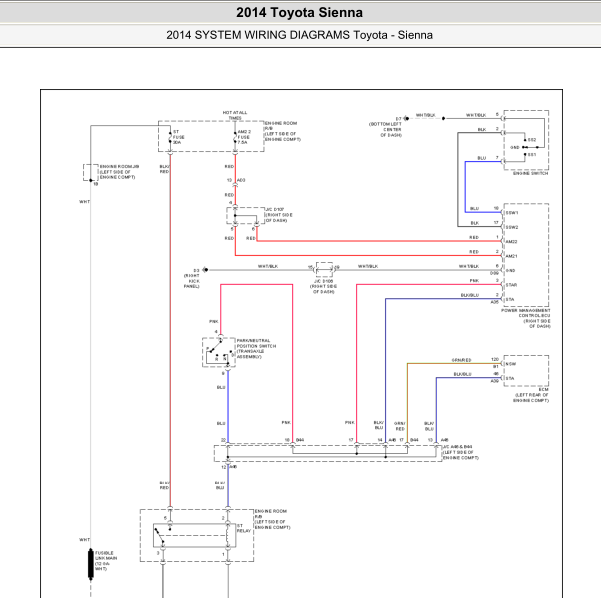Select the SSW1 terminal label

[x=512, y=213]
